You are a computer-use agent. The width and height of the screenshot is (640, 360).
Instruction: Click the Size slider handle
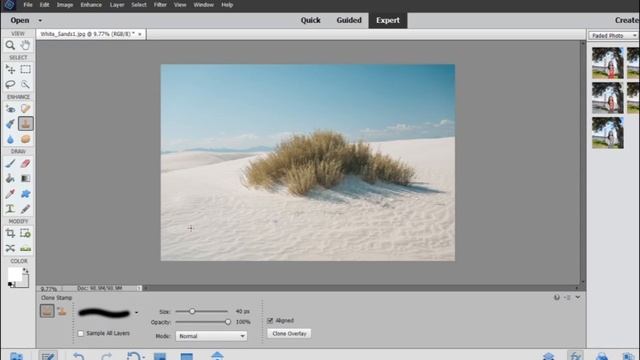tap(192, 311)
